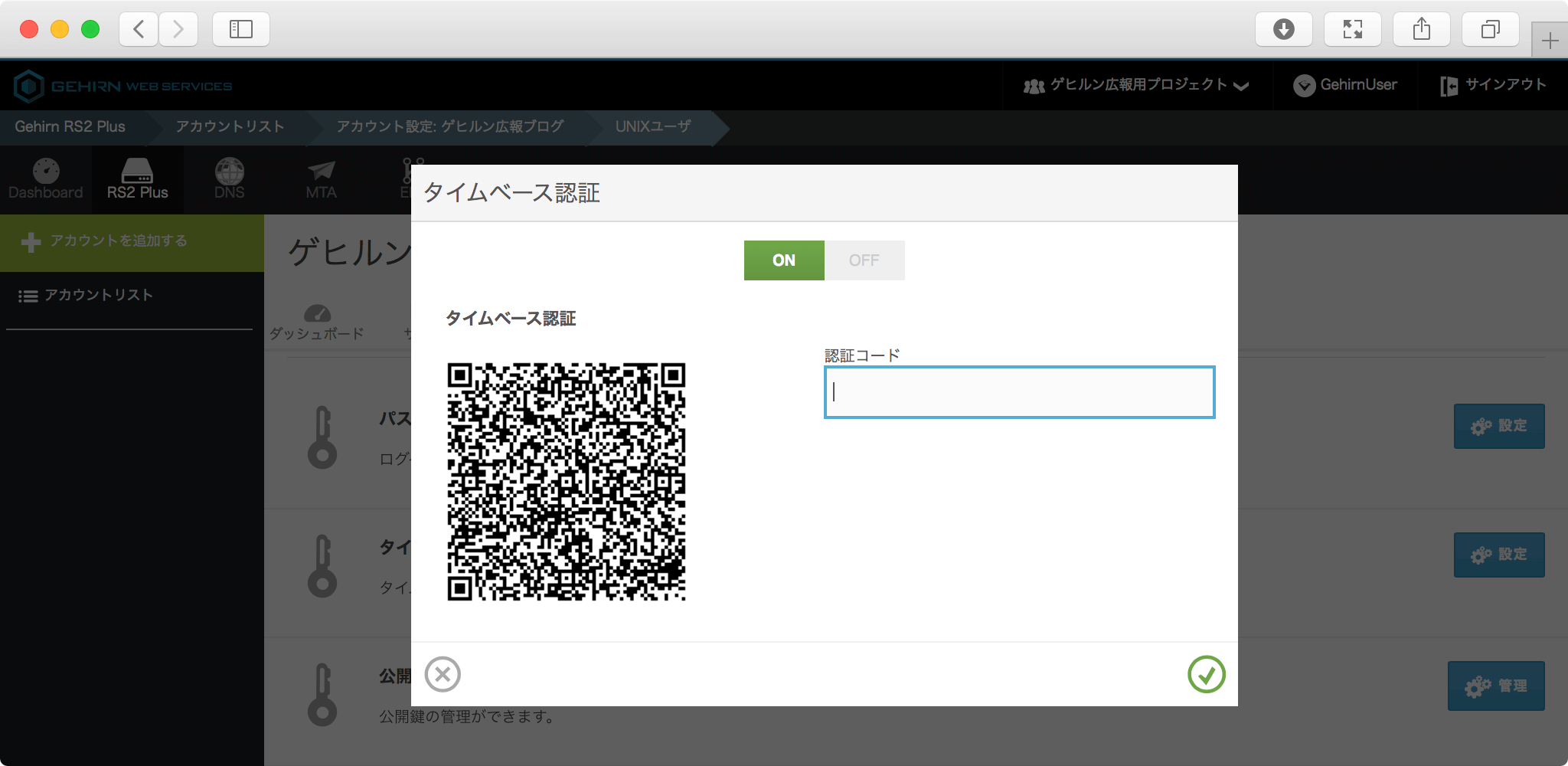1568x766 pixels.
Task: Open the ダッシュボード tab
Action: pyautogui.click(x=316, y=322)
